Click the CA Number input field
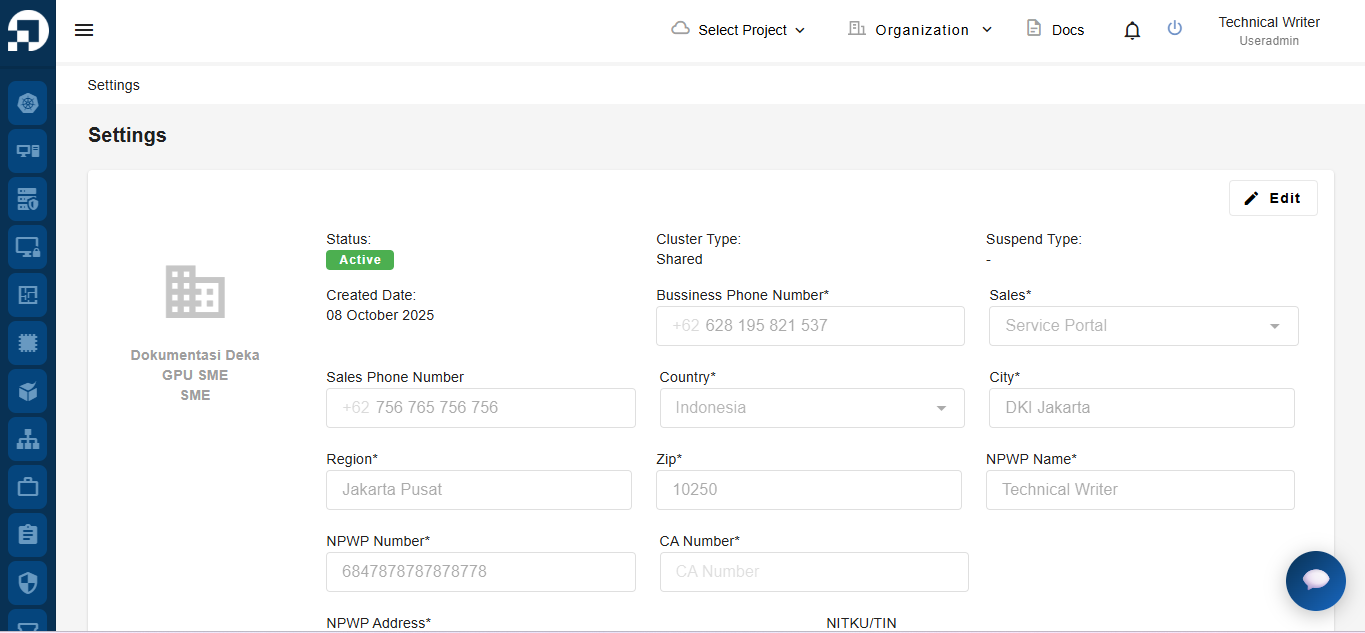Screen dimensions: 1365x633 [x=813, y=572]
